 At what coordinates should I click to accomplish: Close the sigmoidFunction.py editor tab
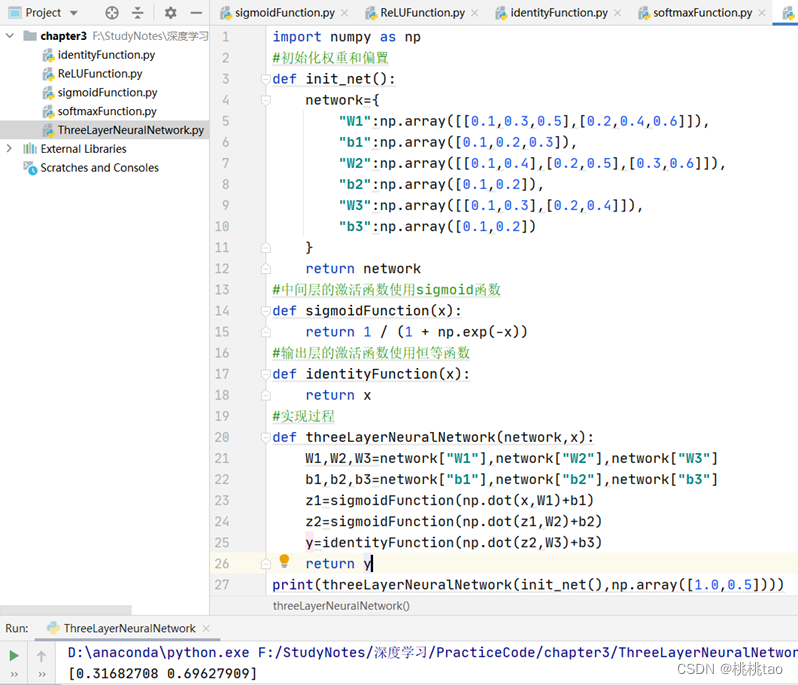coord(345,13)
